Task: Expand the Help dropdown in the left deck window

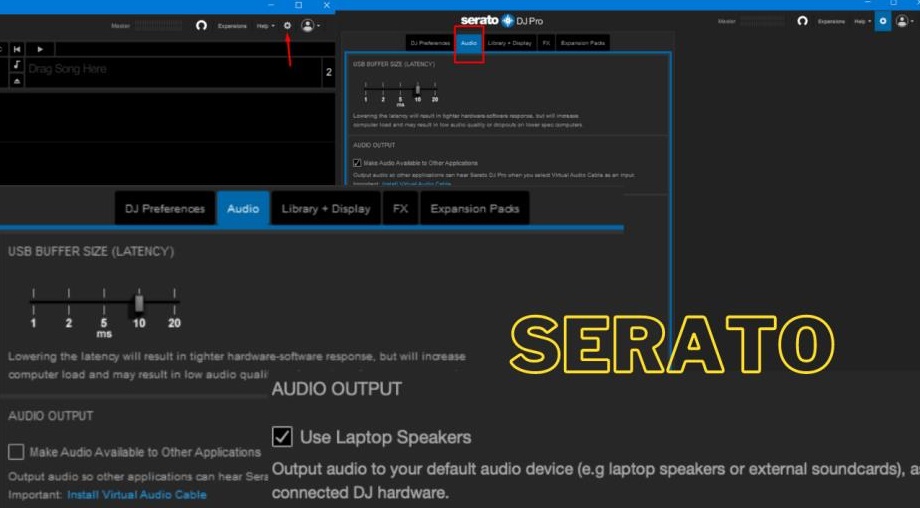Action: (x=265, y=26)
